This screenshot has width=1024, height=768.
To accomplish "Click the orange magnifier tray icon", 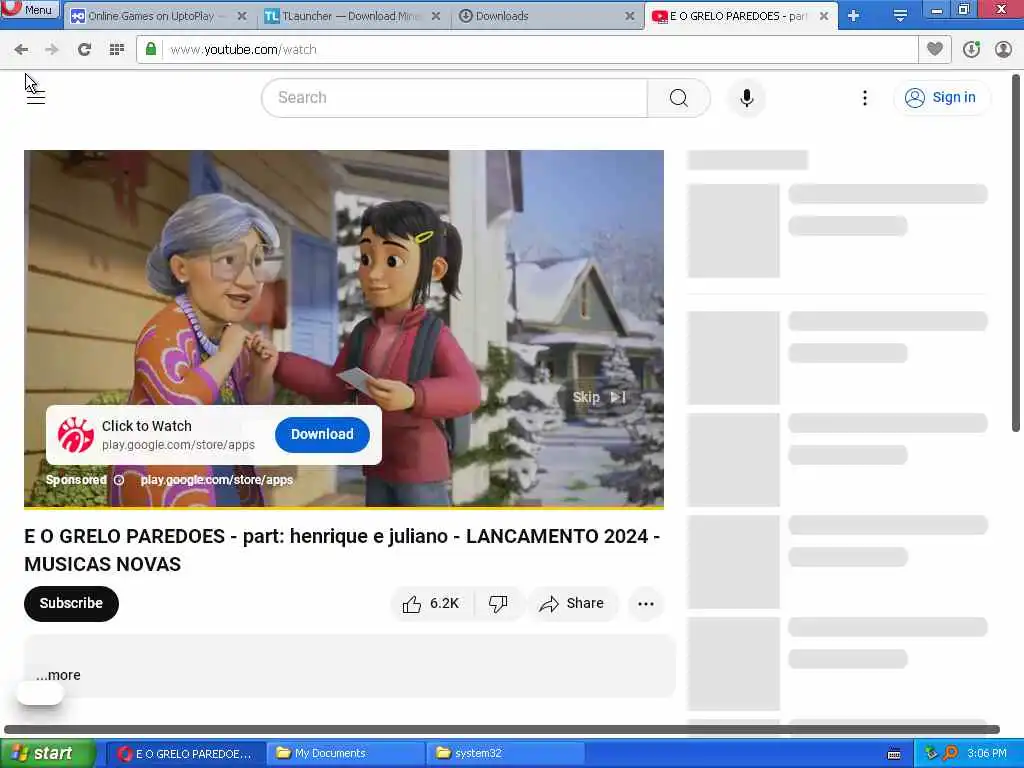I will 950,753.
